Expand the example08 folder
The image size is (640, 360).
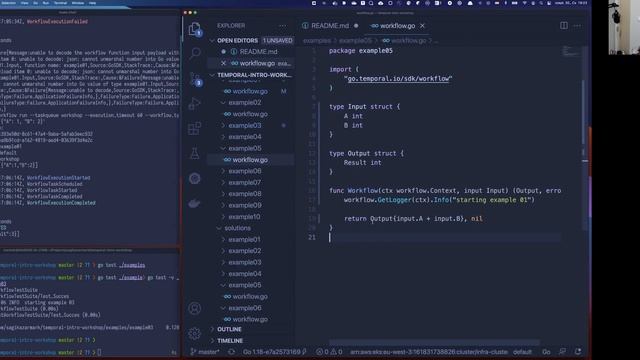[244, 194]
